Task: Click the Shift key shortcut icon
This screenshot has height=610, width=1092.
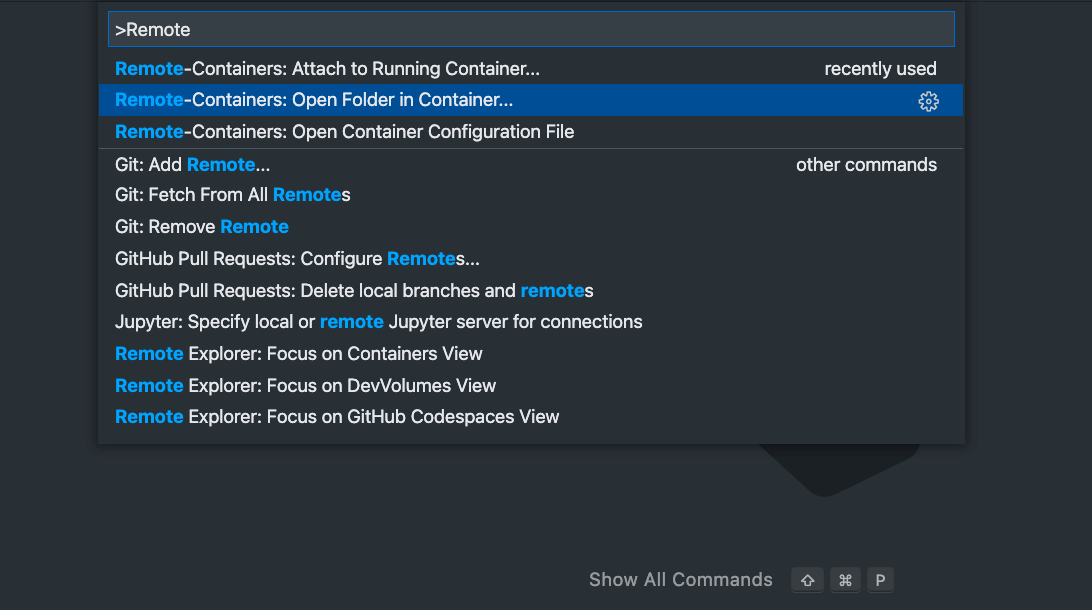Action: 808,580
